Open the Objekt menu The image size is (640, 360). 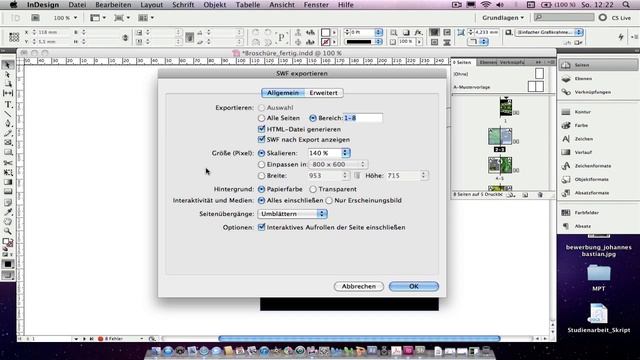pyautogui.click(x=215, y=5)
